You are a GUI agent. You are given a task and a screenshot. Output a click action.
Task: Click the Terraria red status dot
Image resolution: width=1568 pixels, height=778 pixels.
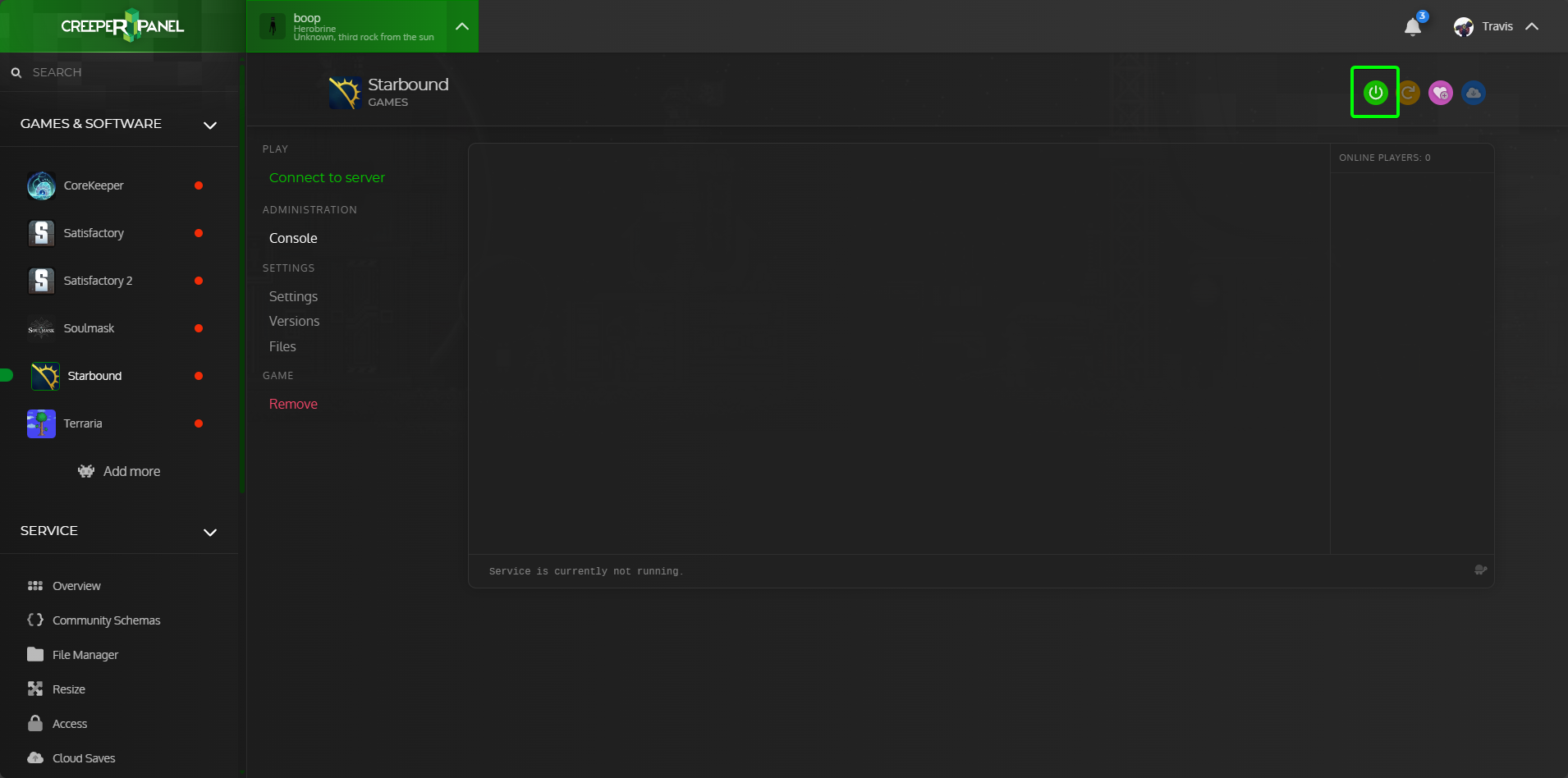pyautogui.click(x=199, y=423)
